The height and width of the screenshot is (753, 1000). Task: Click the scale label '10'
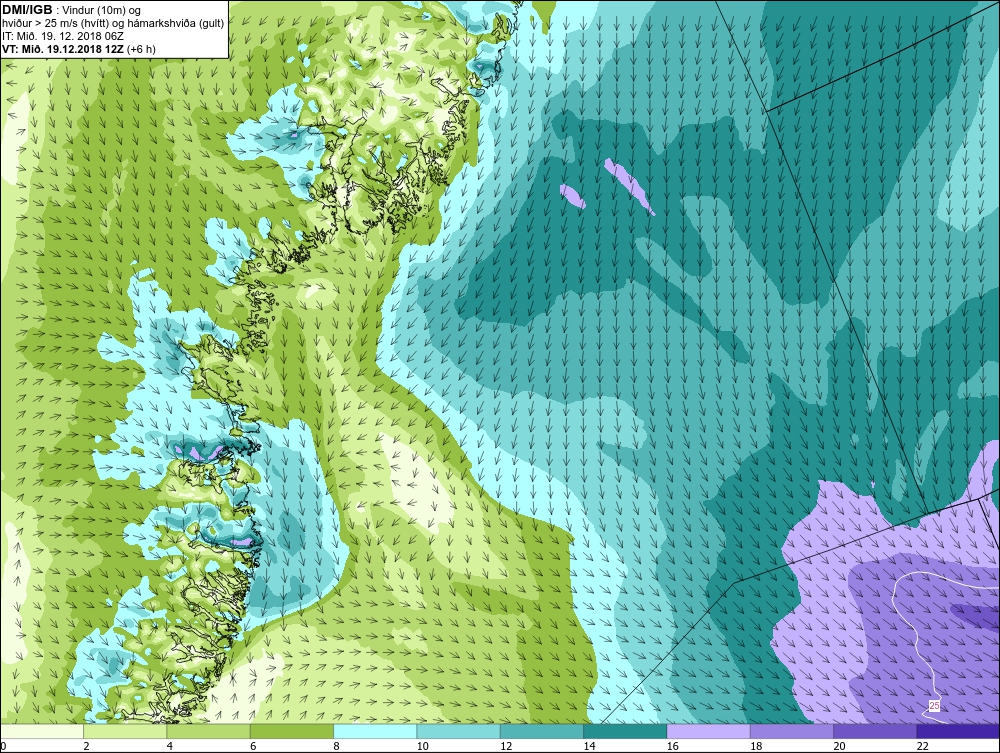[423, 747]
